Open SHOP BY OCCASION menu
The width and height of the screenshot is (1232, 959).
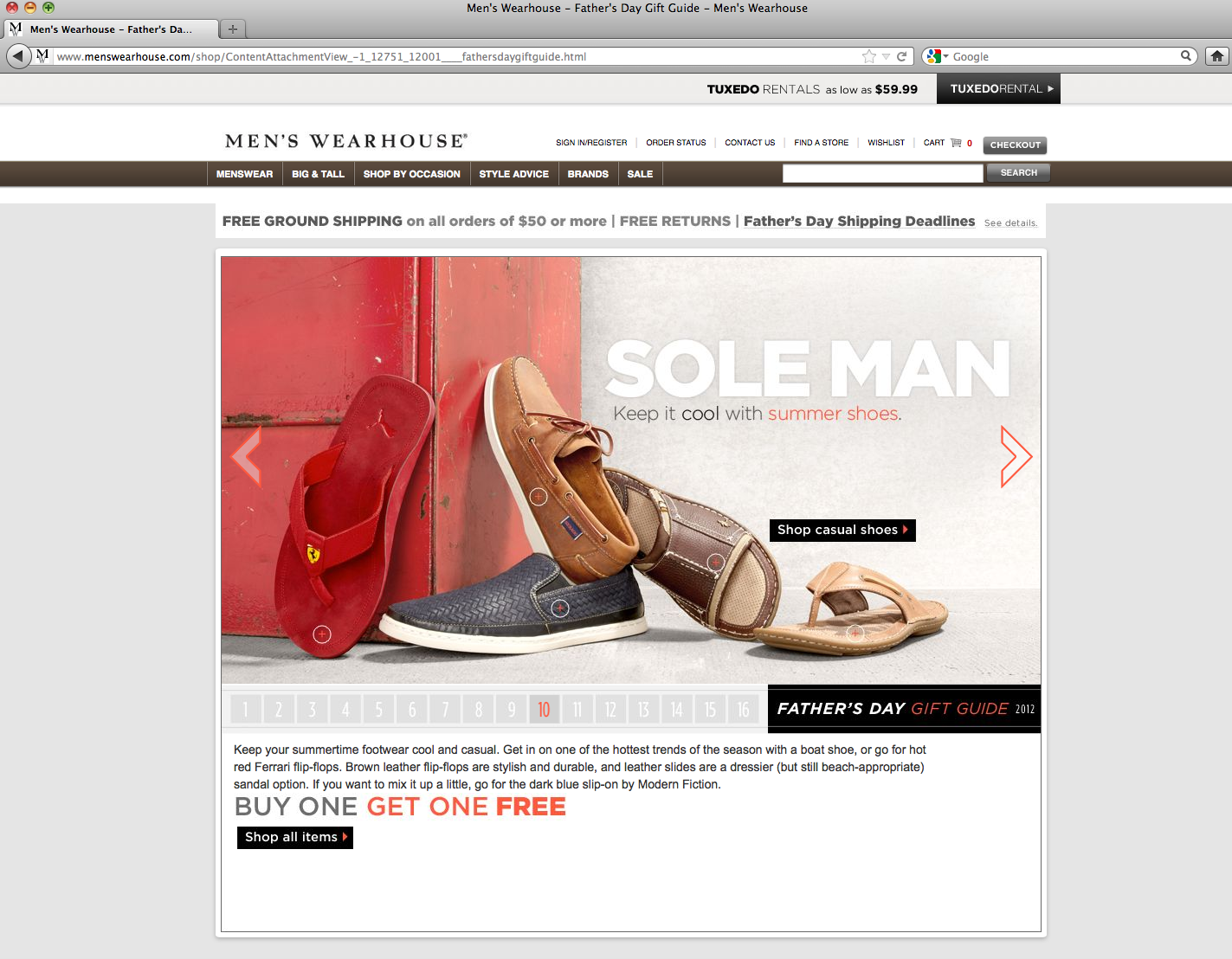pos(412,174)
